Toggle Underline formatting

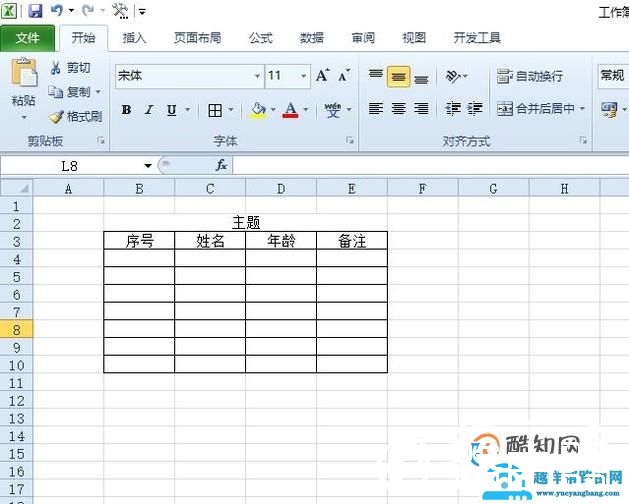point(172,110)
